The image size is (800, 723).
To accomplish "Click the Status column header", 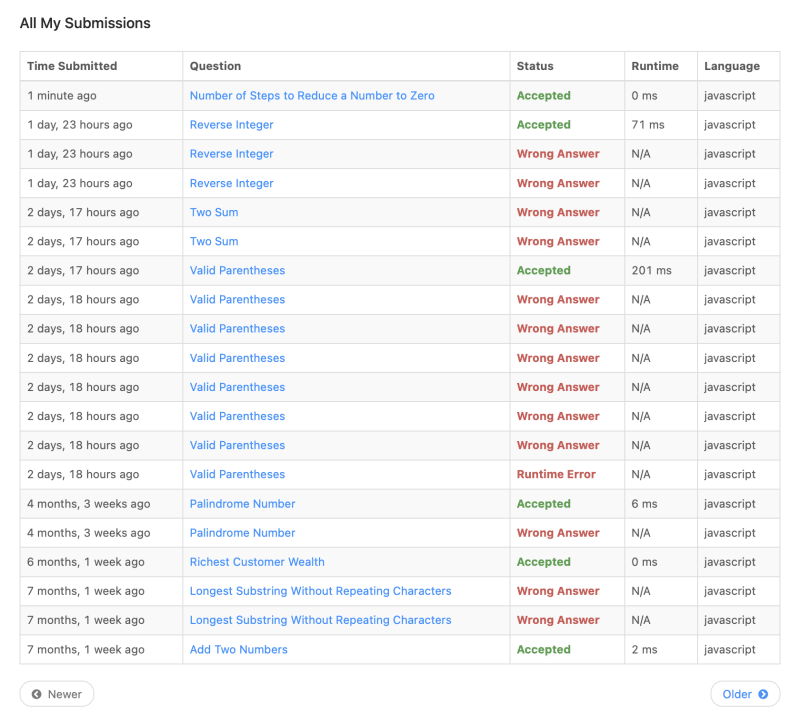I will tap(534, 66).
